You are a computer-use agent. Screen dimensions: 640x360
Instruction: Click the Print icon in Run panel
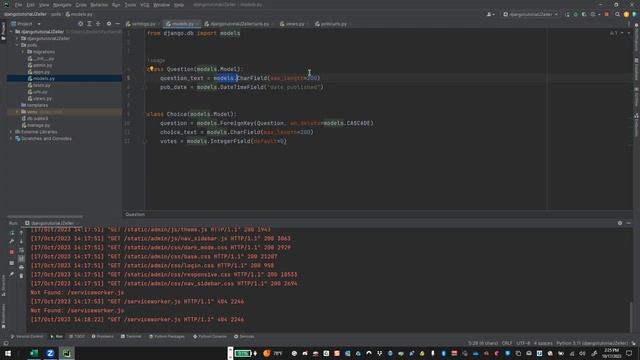coord(22,267)
